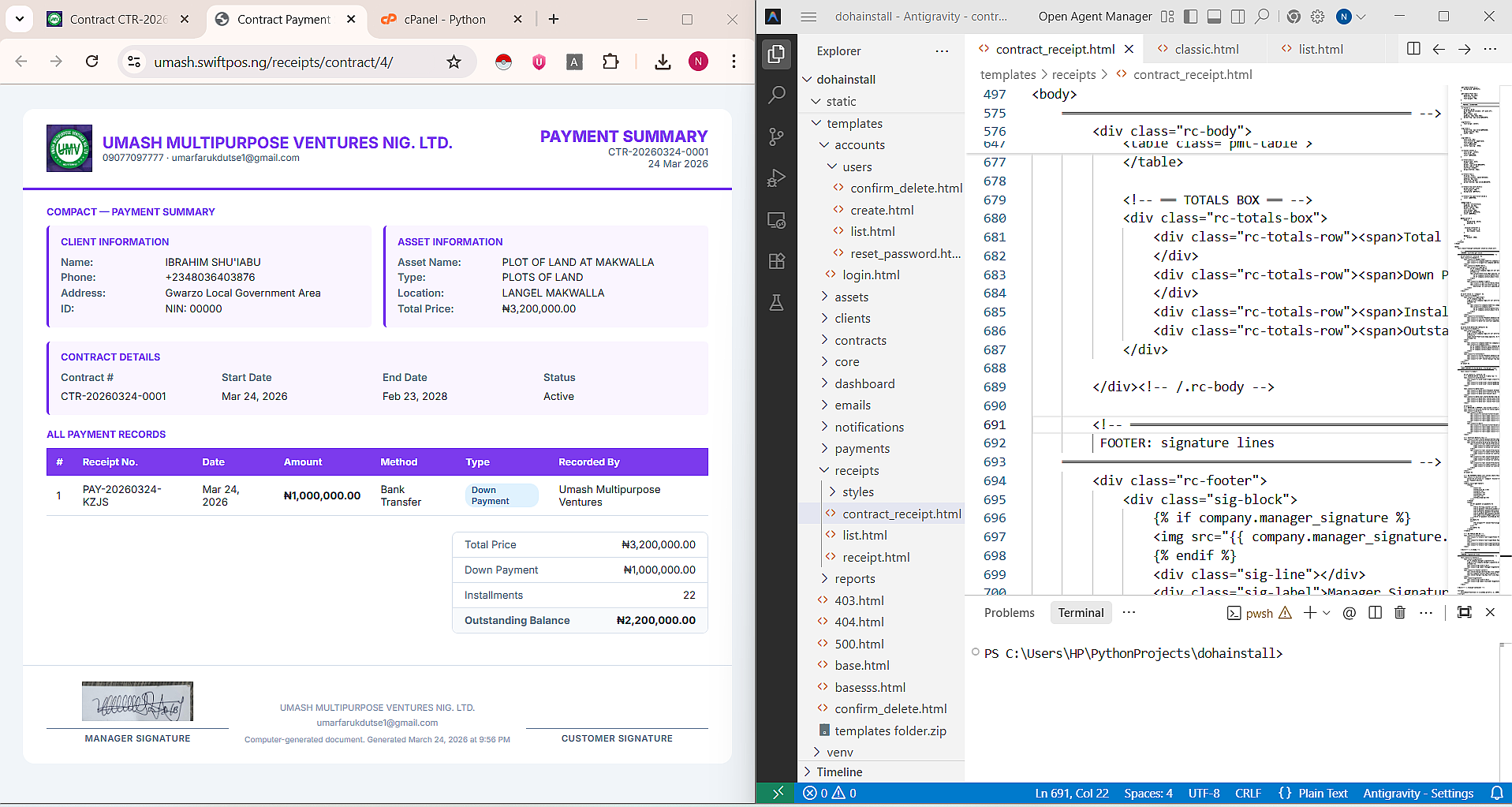The height and width of the screenshot is (807, 1512).
Task: Split the editor right
Action: (x=1413, y=49)
